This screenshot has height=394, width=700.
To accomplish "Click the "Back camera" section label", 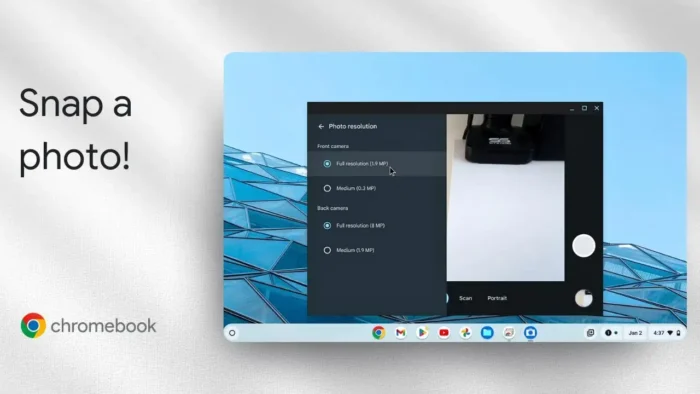I will (x=333, y=208).
